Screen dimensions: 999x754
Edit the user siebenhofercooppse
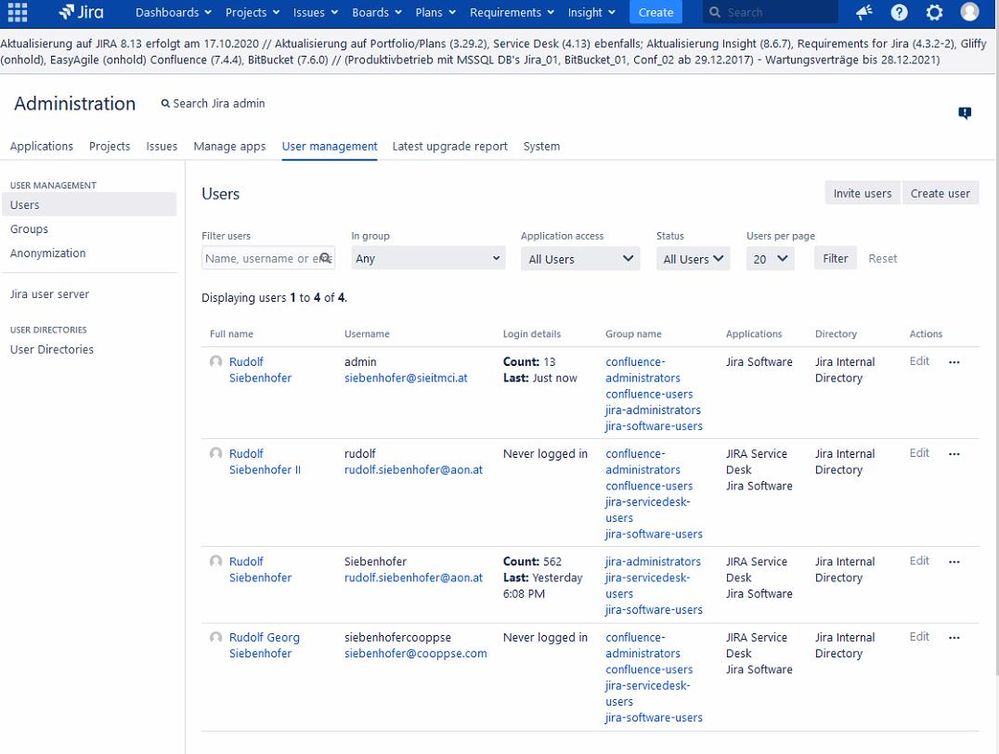(919, 636)
